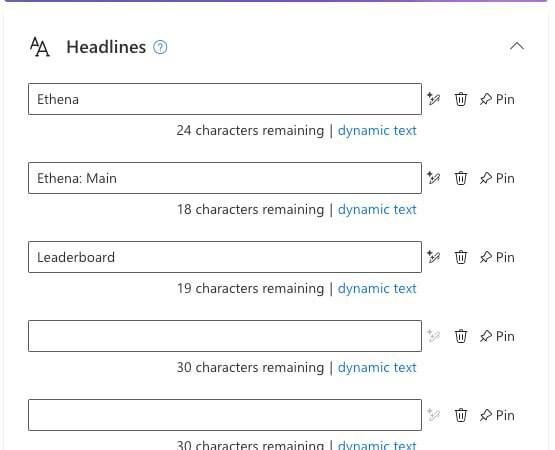The image size is (555, 450).
Task: Delete the first empty headline row
Action: (460, 336)
